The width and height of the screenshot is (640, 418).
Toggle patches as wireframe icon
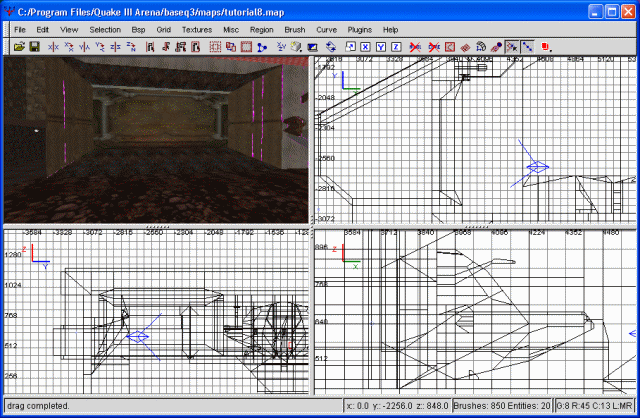click(x=465, y=47)
